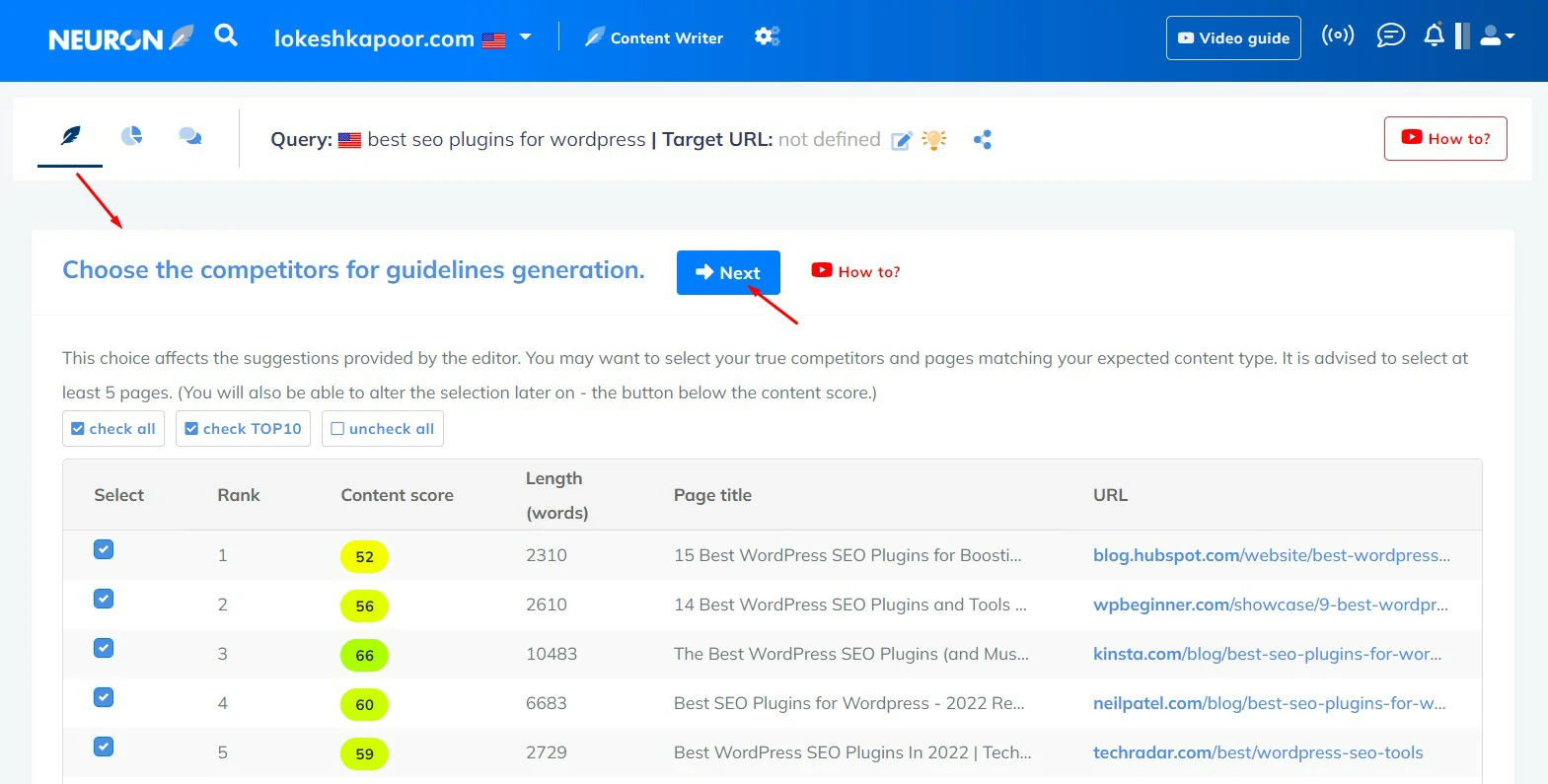Image resolution: width=1548 pixels, height=784 pixels.
Task: Click the Rank column header
Action: (x=239, y=495)
